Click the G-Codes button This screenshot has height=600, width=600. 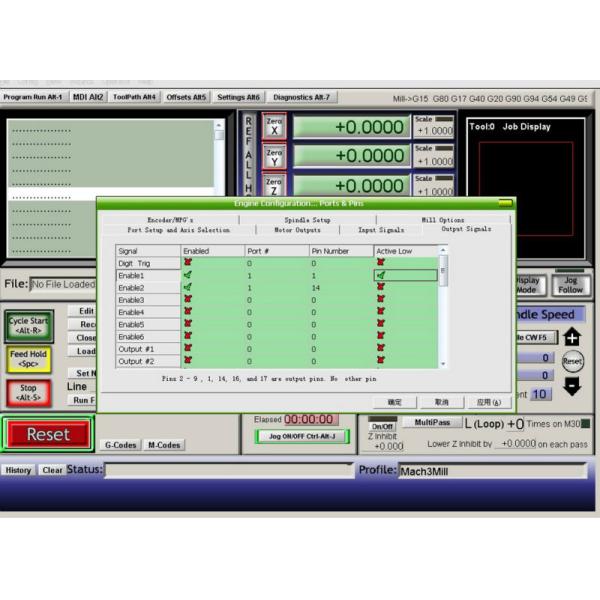[120, 445]
